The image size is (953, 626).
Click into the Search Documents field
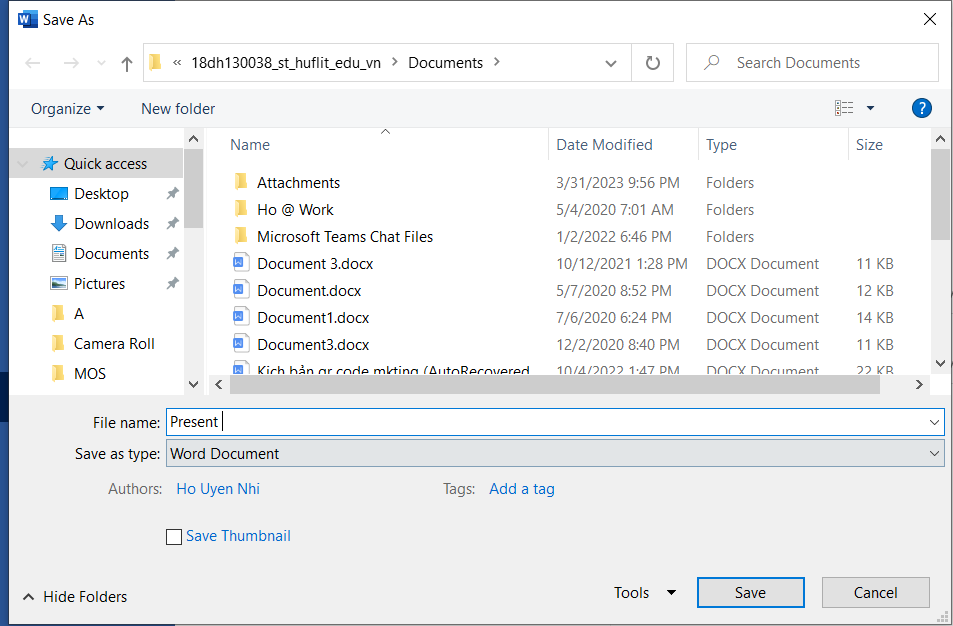(812, 63)
